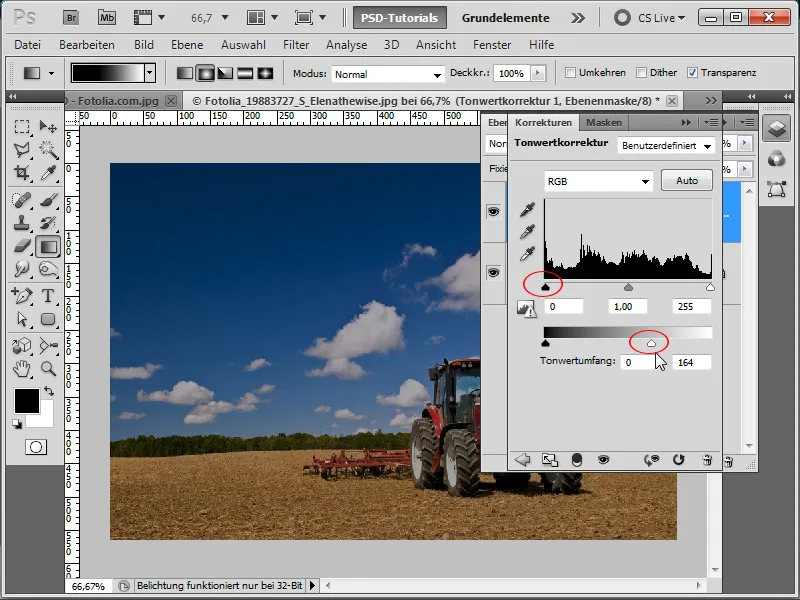Viewport: 800px width, 600px height.
Task: Open the Fenster menu
Action: click(492, 45)
